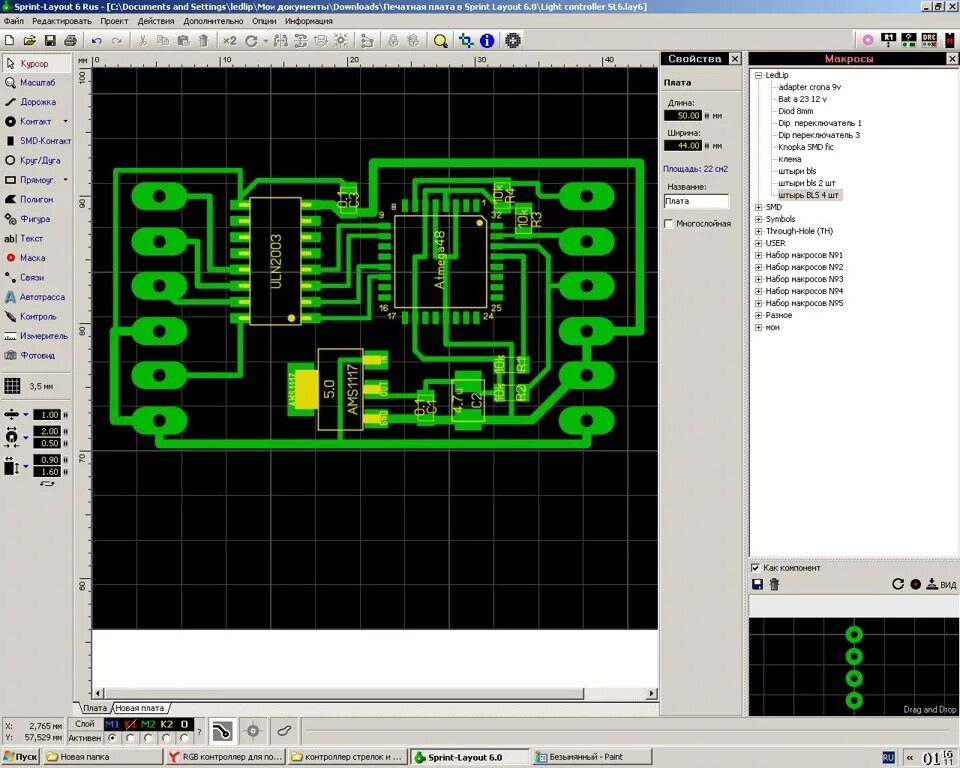Select the SMD-Контакт tool
Screen dimensions: 960x768
pos(38,141)
